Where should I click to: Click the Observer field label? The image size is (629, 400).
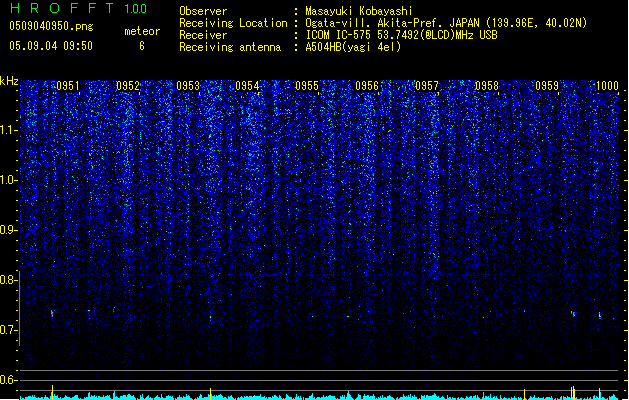point(203,11)
